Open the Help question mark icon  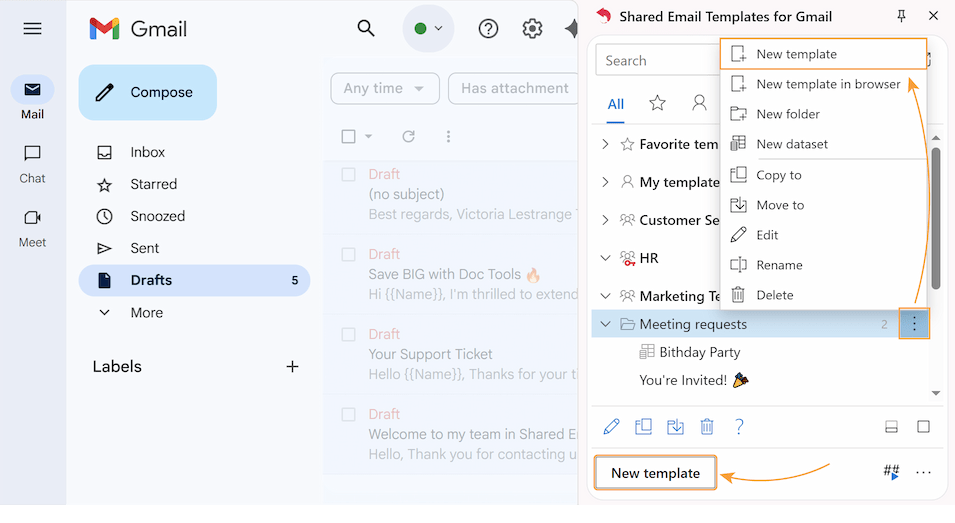coord(739,427)
